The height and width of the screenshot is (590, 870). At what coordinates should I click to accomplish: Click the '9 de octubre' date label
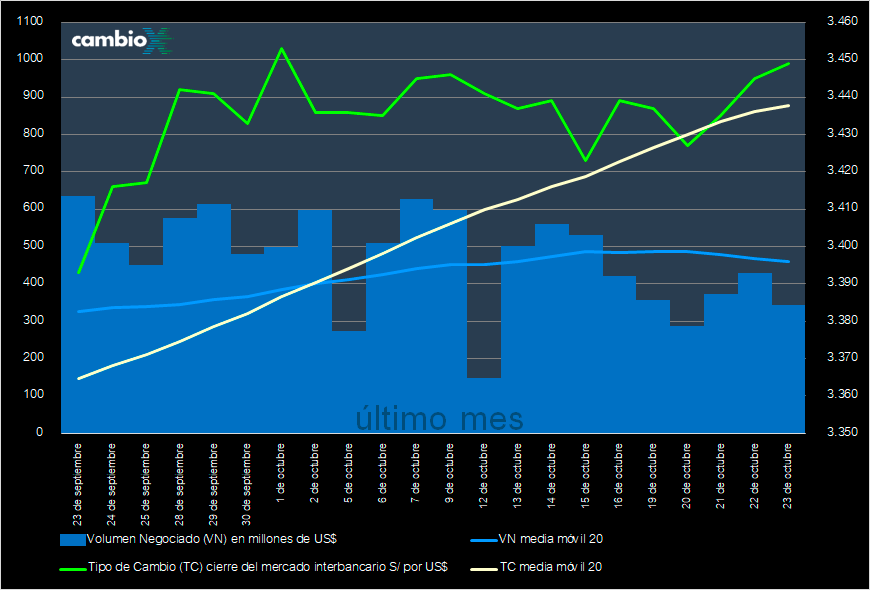(450, 472)
